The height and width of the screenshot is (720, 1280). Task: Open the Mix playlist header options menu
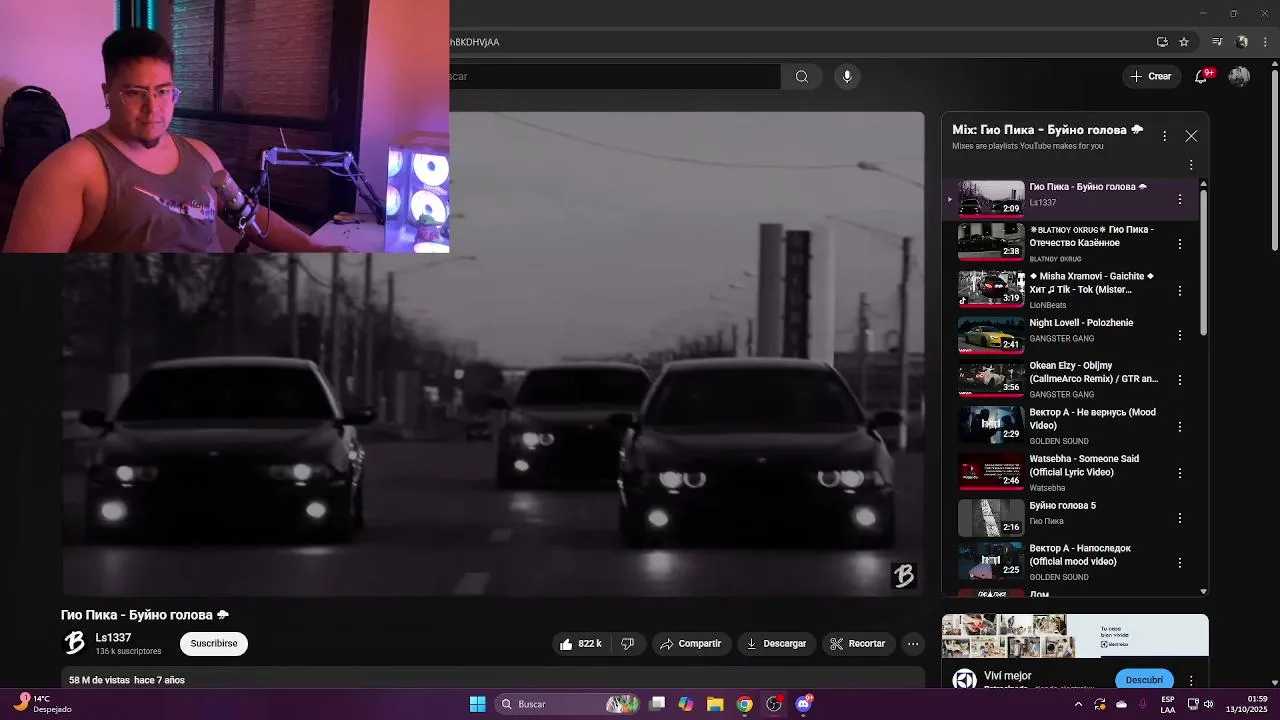(x=1164, y=136)
